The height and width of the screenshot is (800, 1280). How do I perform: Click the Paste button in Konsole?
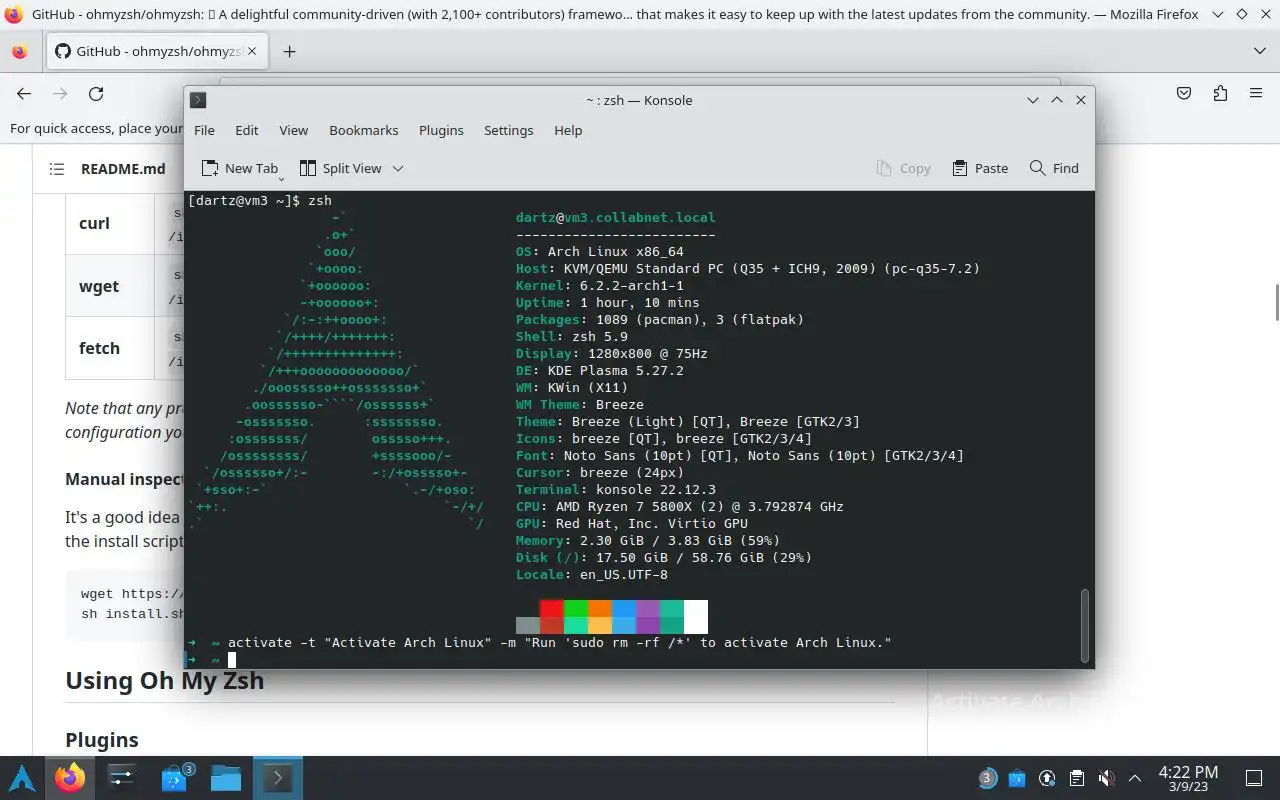[980, 168]
